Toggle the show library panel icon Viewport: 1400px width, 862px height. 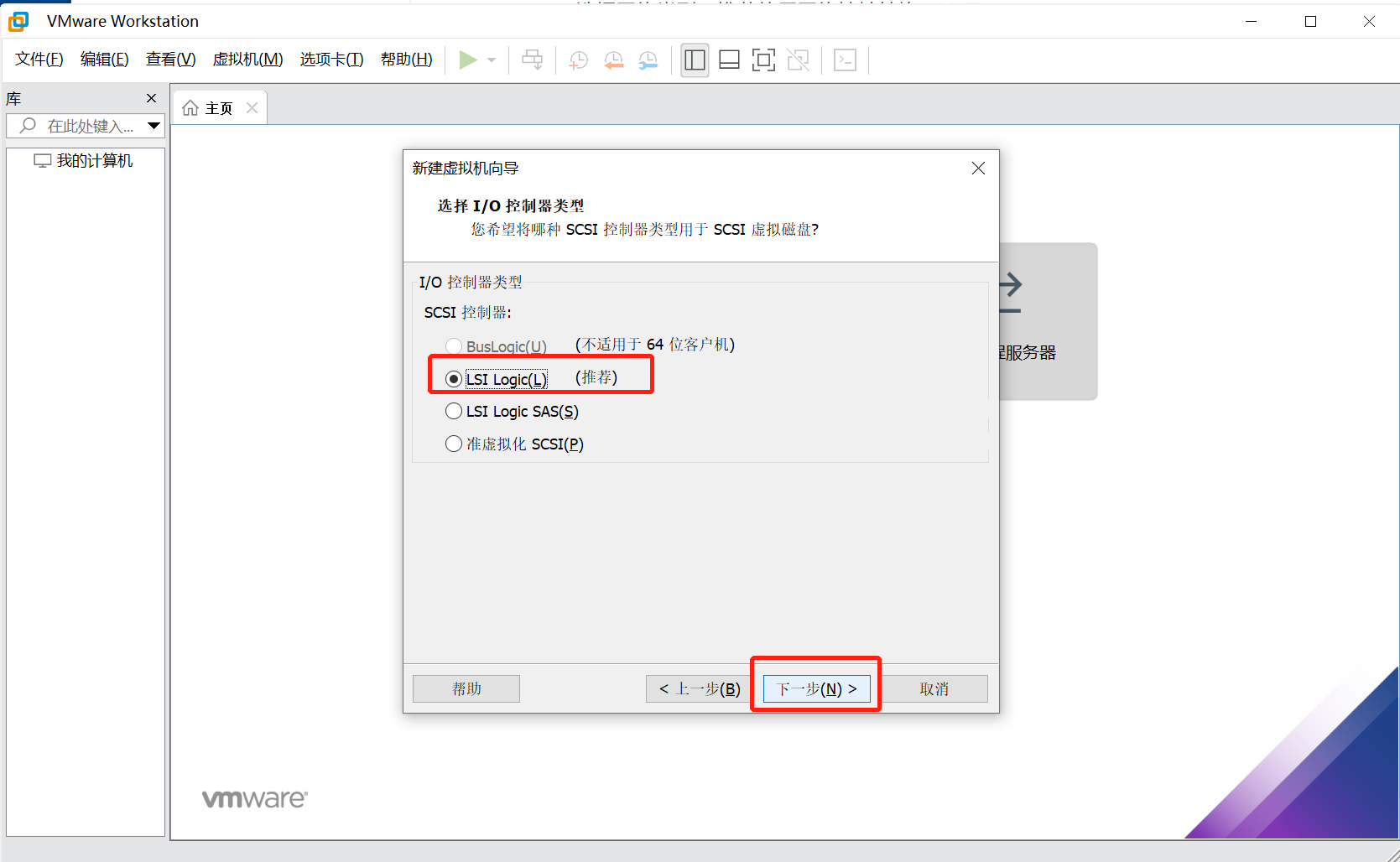694,60
